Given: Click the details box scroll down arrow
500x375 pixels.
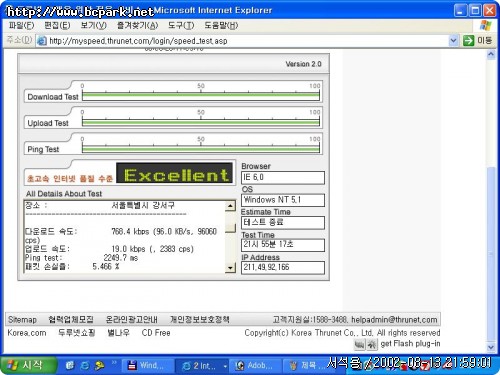Looking at the screenshot, I should tap(230, 267).
